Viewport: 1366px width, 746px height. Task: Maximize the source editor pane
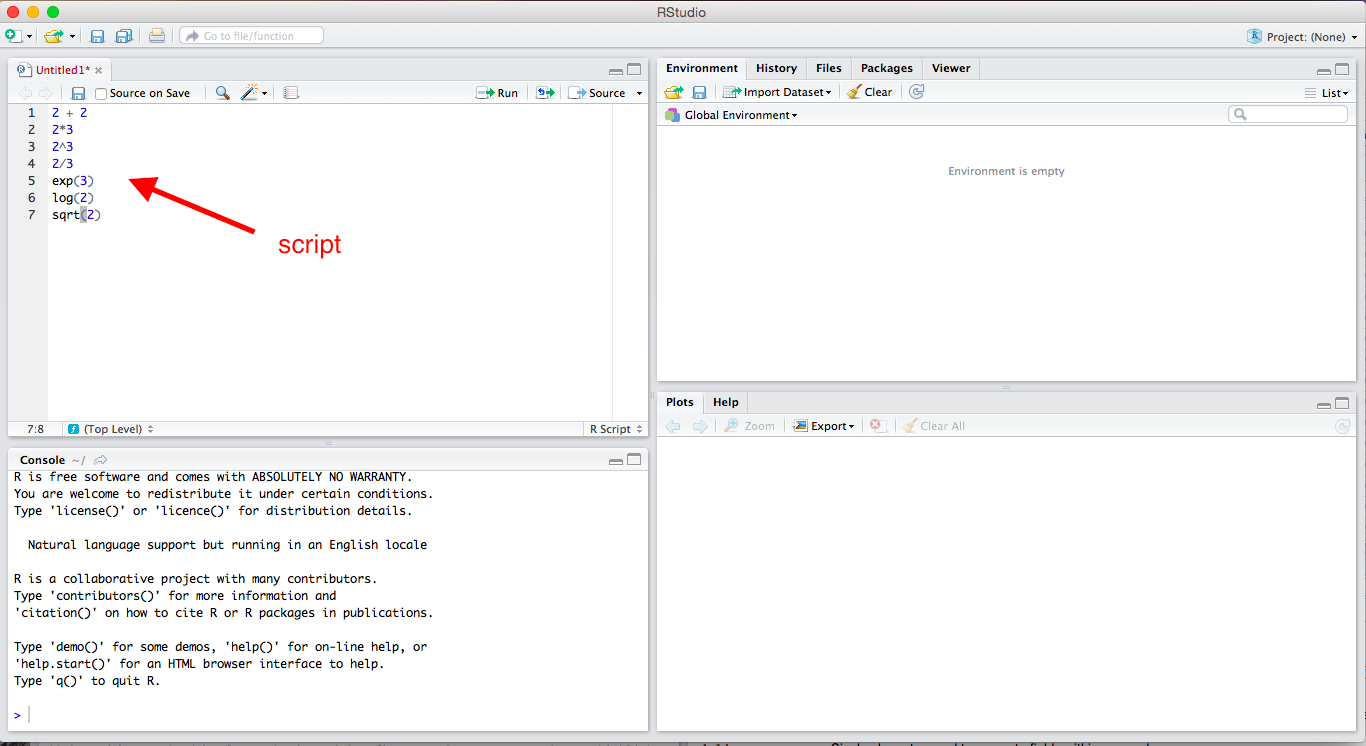(x=634, y=70)
